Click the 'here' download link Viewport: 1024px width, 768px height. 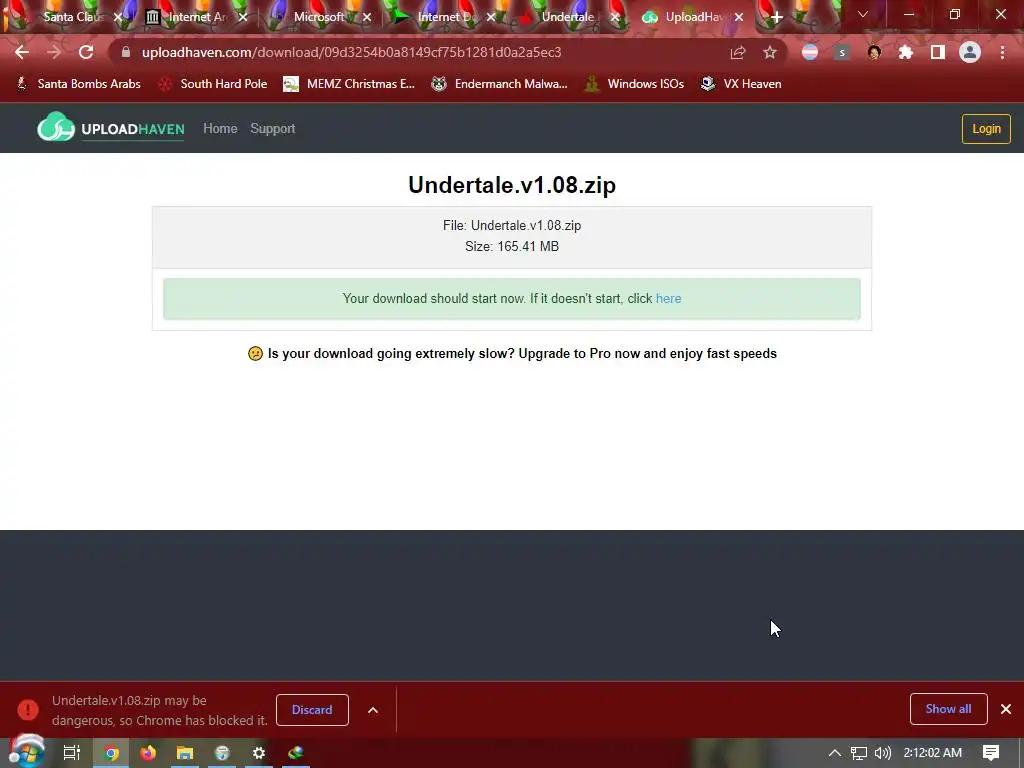point(668,298)
